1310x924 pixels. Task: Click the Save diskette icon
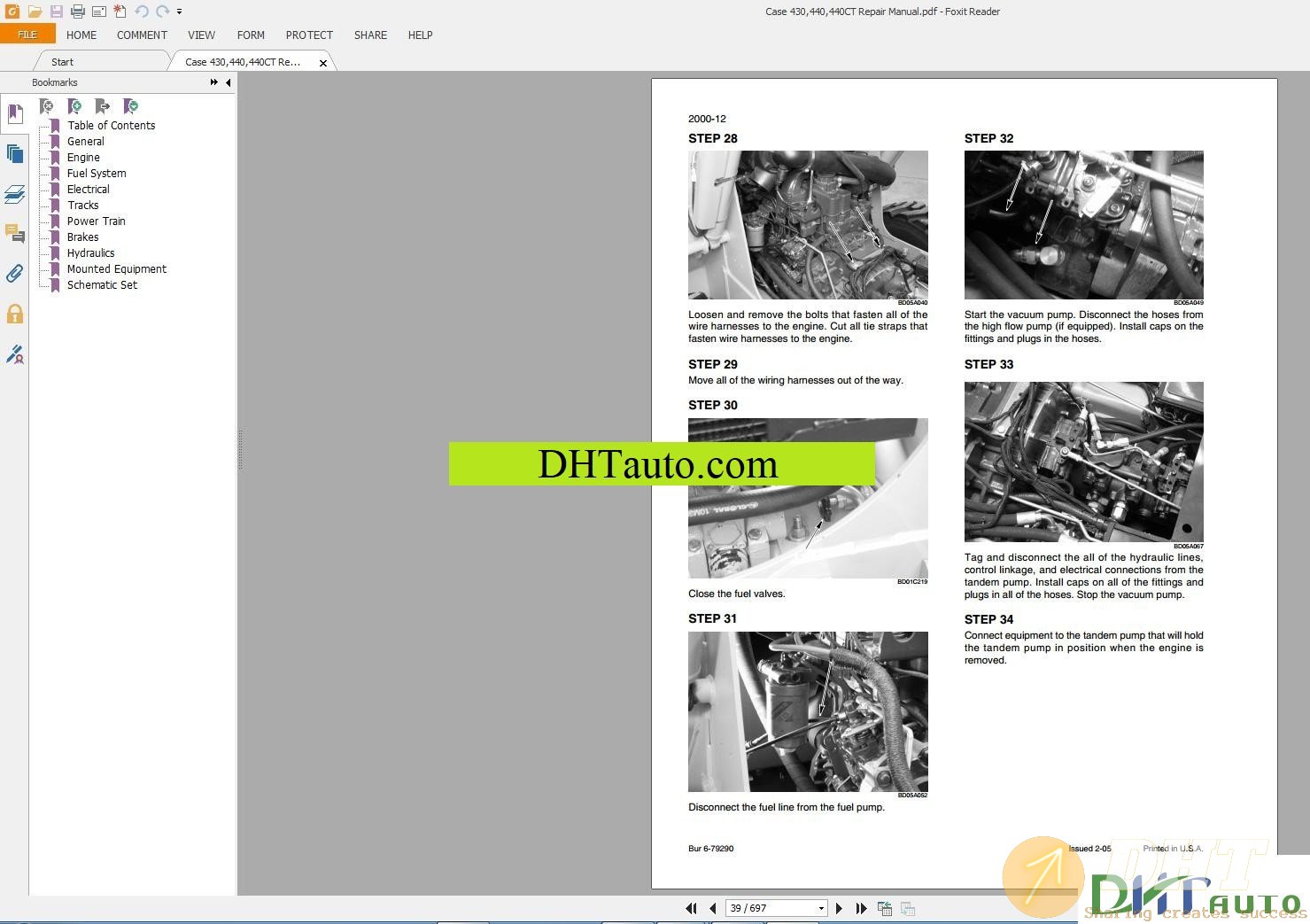tap(56, 12)
